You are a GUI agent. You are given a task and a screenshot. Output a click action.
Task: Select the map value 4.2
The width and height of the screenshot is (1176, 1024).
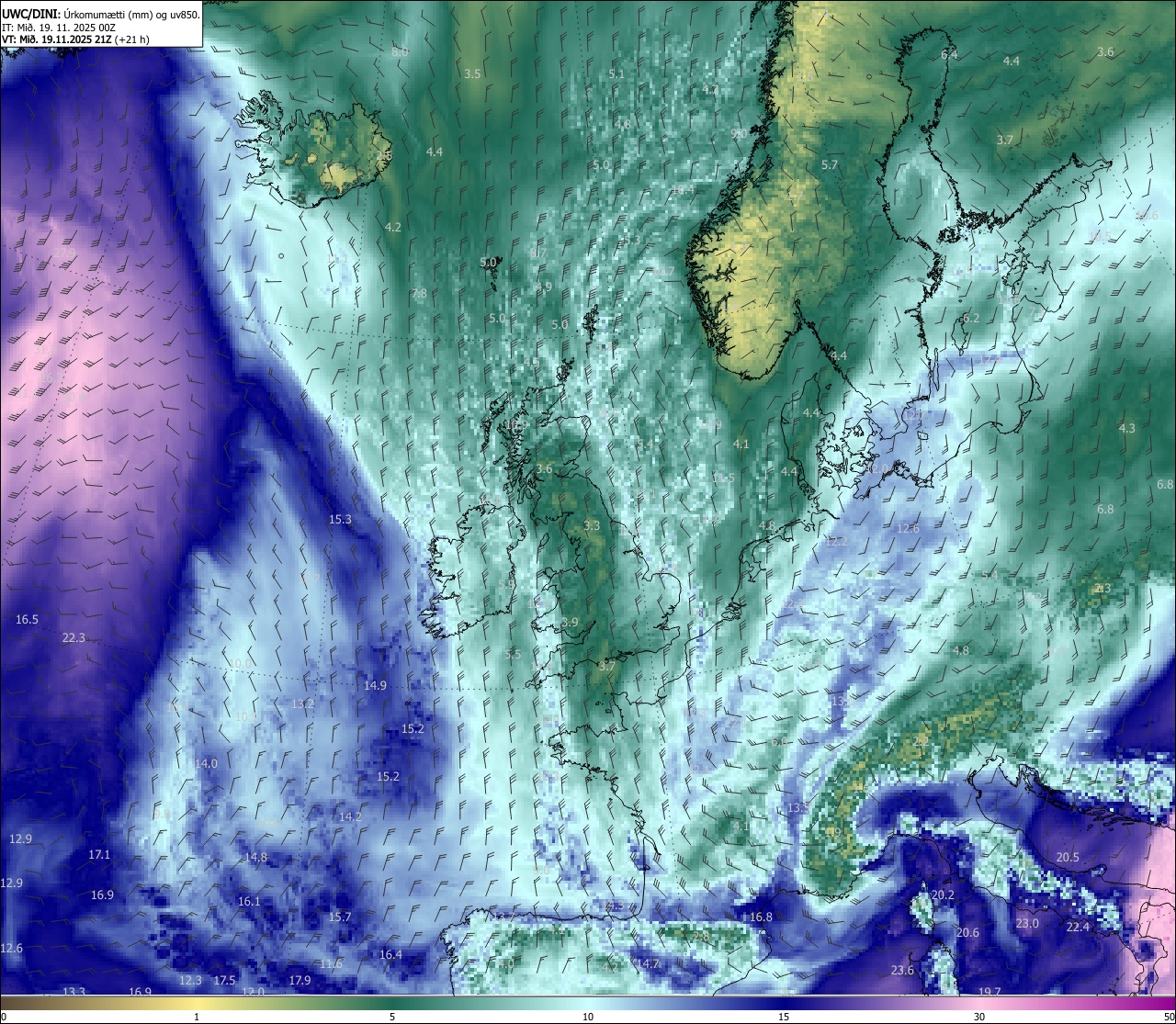[393, 227]
